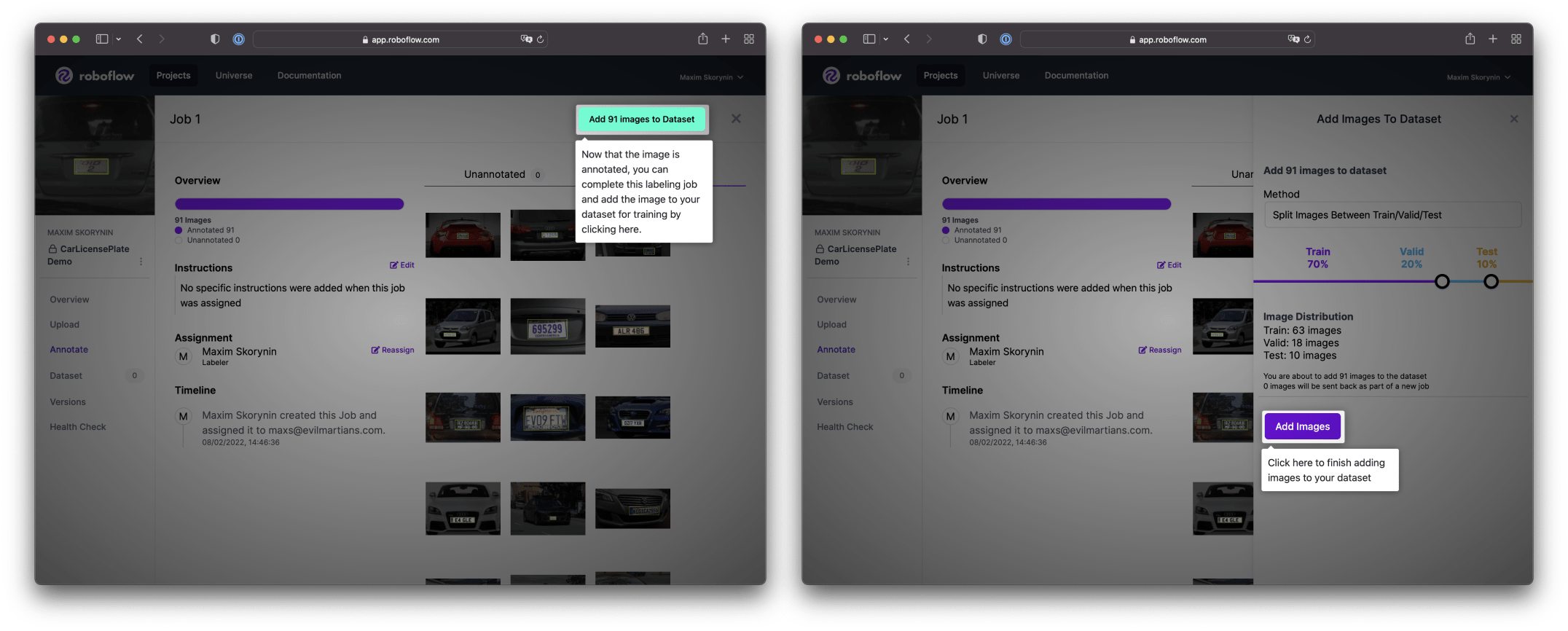Click the roboflow logo in the Add Images panel window
1568x631 pixels.
(x=862, y=76)
